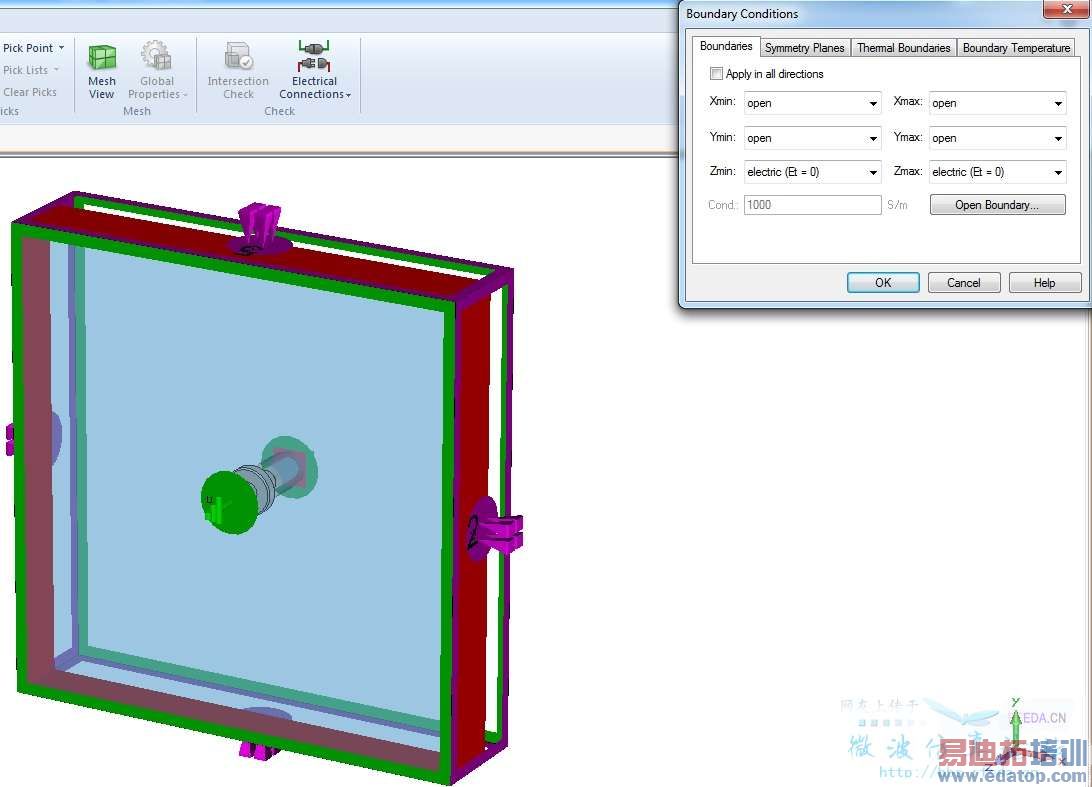1092x787 pixels.
Task: Switch to the Boundary Temperature tab
Action: click(x=1016, y=47)
